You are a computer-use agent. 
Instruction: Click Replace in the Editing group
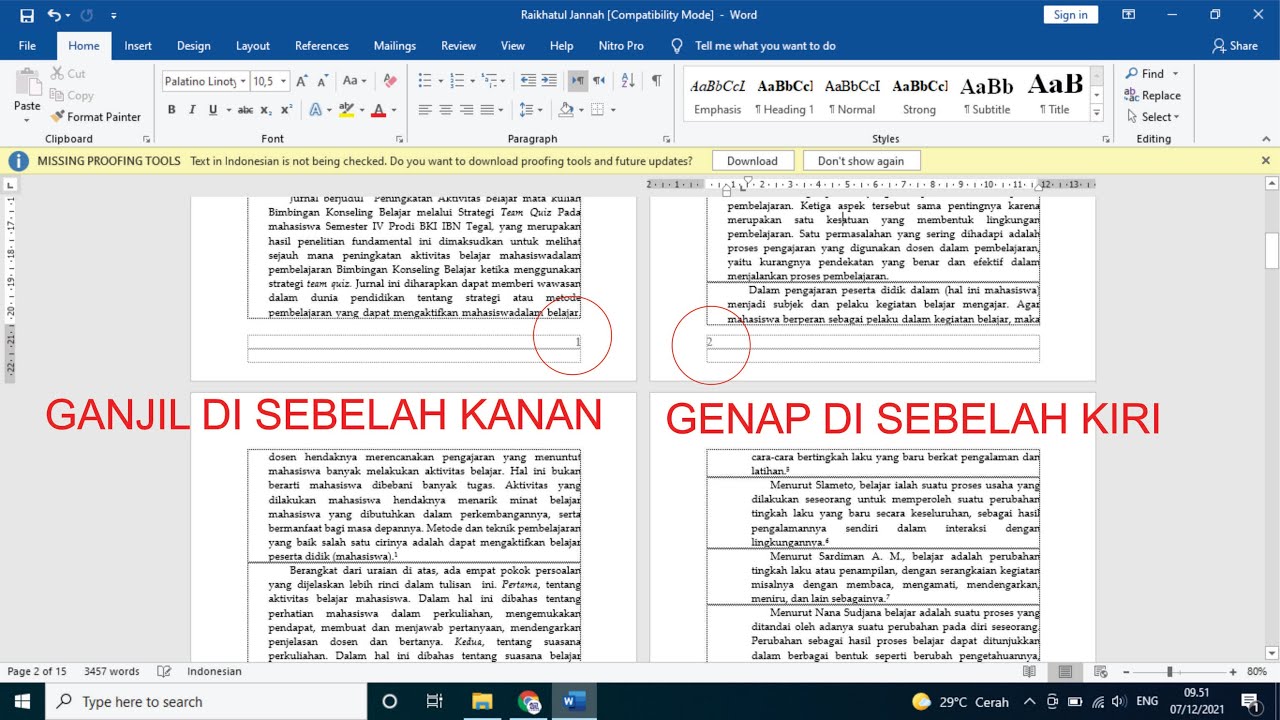(1152, 96)
